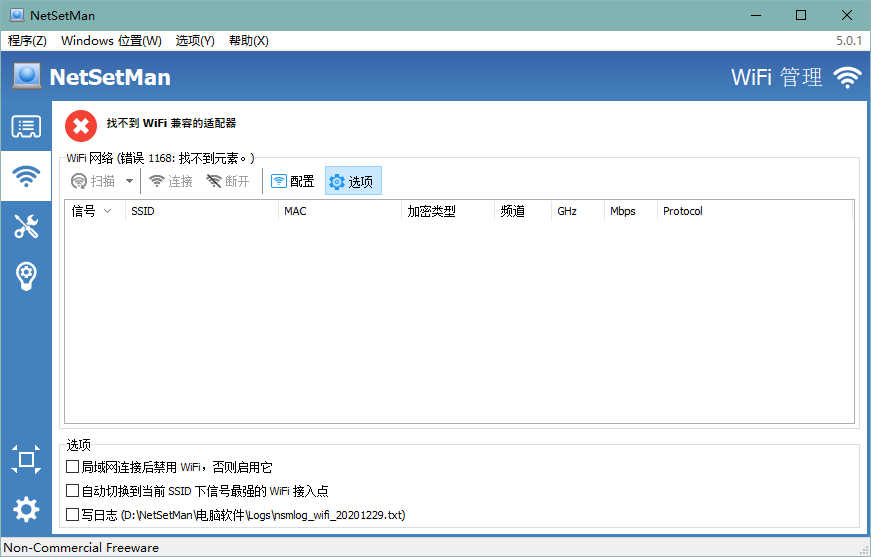The width and height of the screenshot is (871, 557).
Task: Sort by Protocol column header
Action: [754, 211]
